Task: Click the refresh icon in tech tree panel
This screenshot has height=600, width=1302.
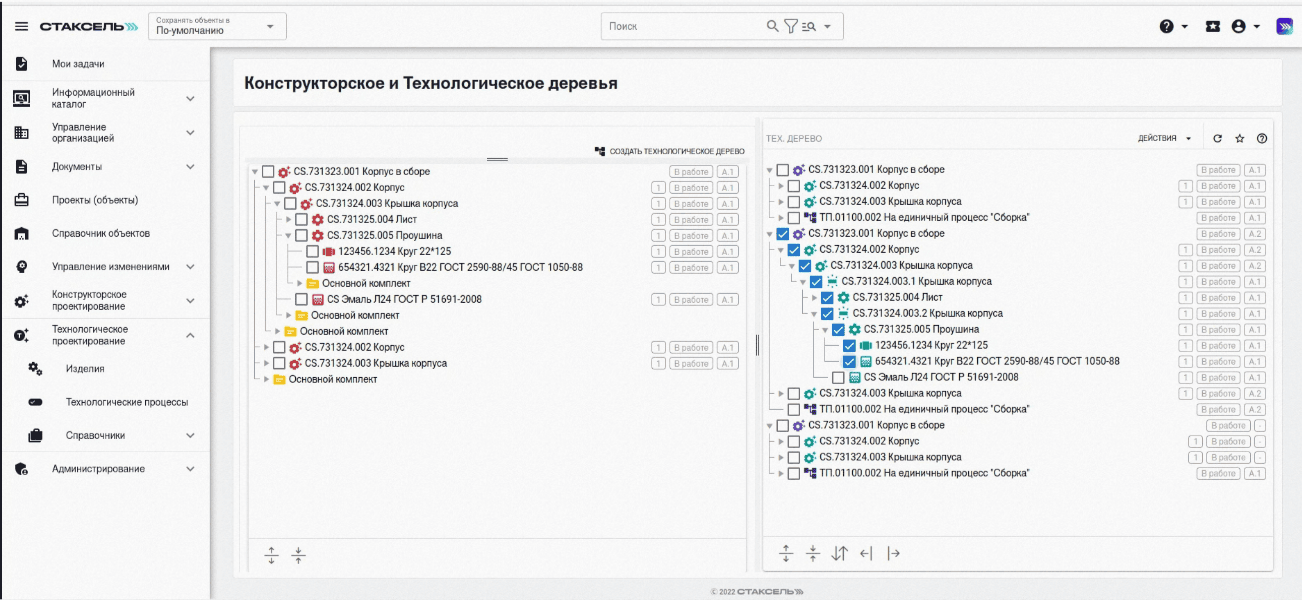Action: (x=1217, y=138)
